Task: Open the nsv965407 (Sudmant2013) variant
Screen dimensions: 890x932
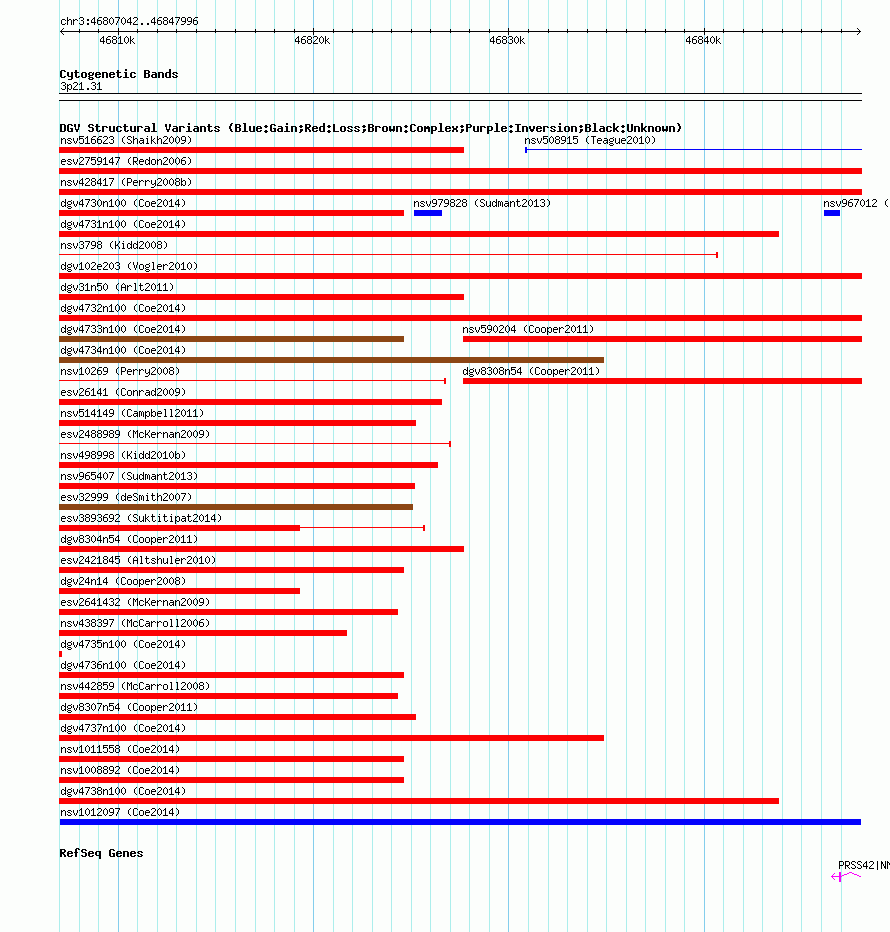Action: point(129,476)
